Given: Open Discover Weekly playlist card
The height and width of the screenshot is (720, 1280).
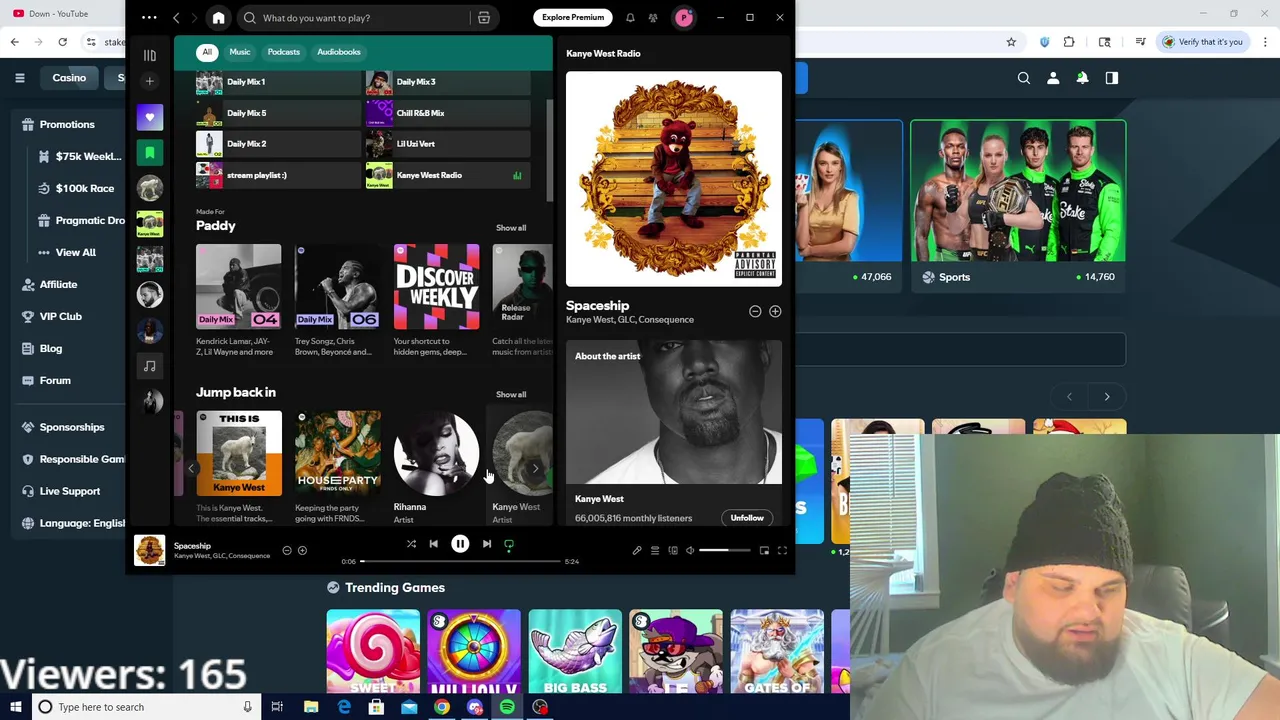Looking at the screenshot, I should [436, 299].
